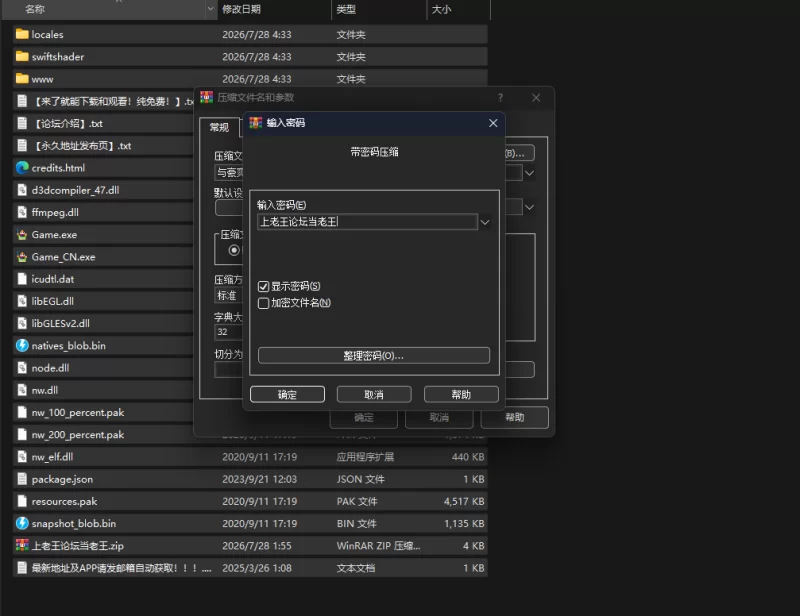800x616 pixels.
Task: Click the WinRAR ZIP 压缩... type cell
Action: pyautogui.click(x=379, y=546)
